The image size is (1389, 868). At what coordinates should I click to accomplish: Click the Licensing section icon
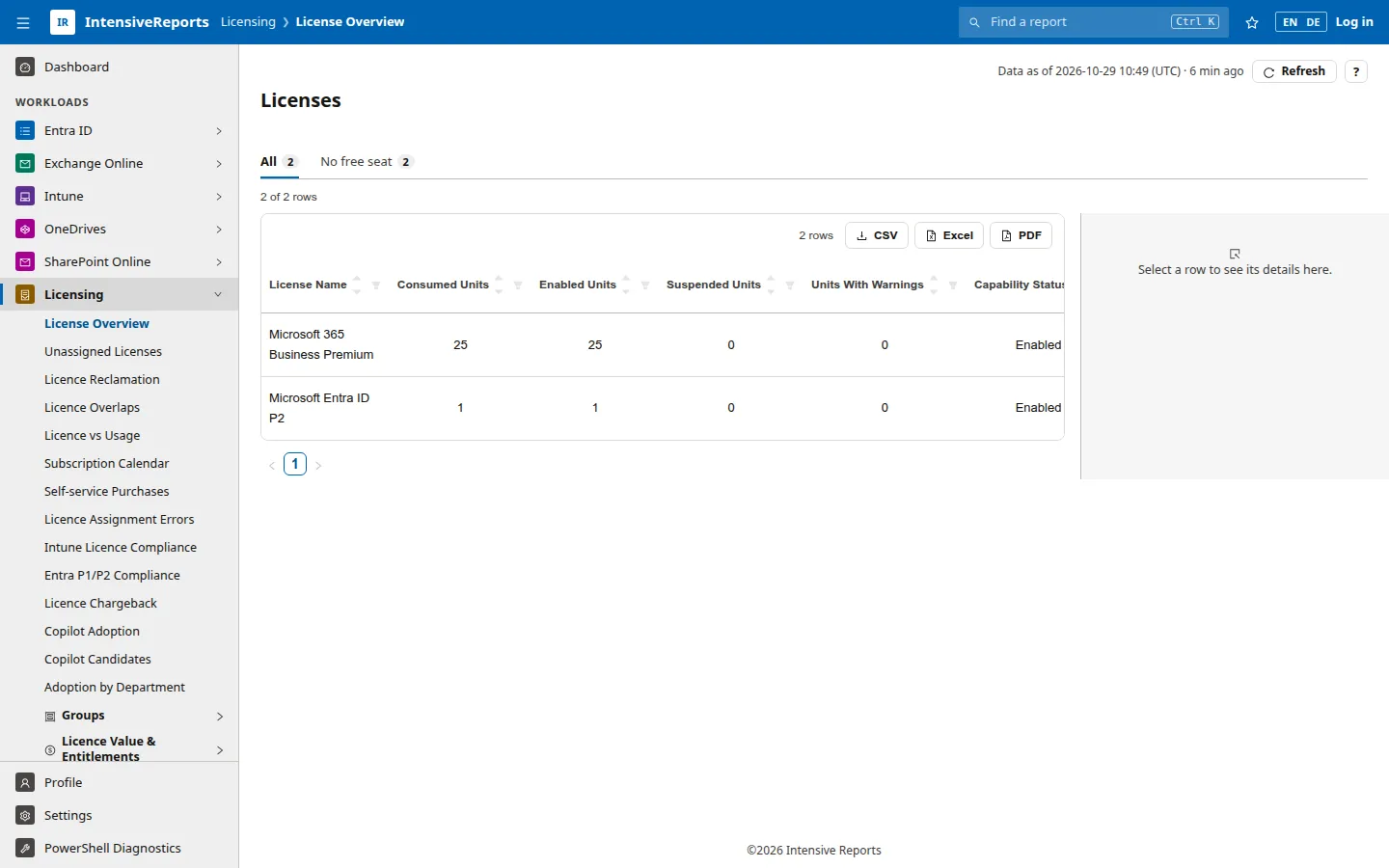(25, 295)
